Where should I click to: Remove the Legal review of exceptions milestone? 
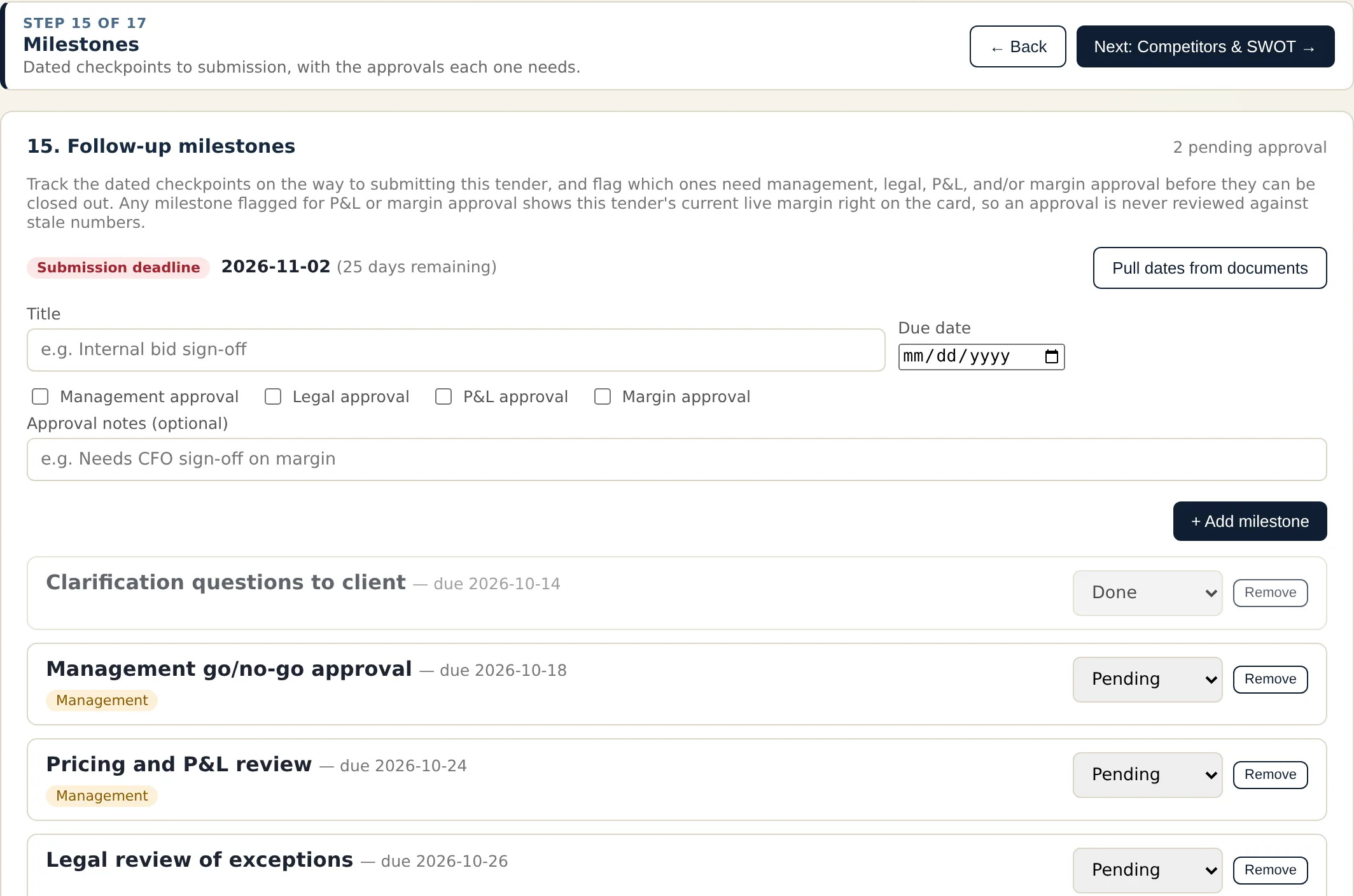(x=1270, y=870)
